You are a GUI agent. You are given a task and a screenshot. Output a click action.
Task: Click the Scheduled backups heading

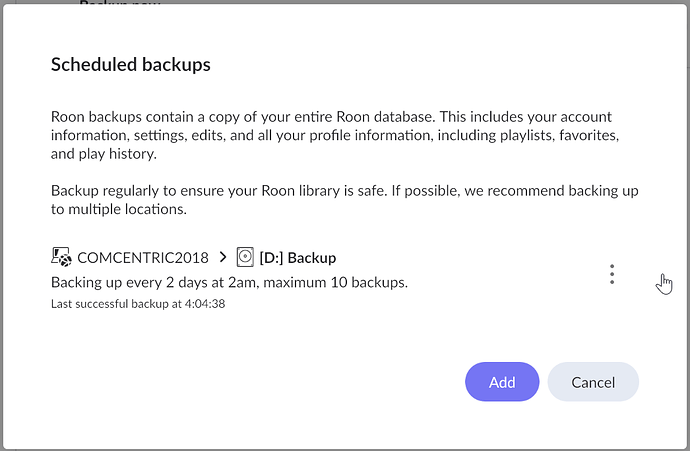click(x=131, y=65)
